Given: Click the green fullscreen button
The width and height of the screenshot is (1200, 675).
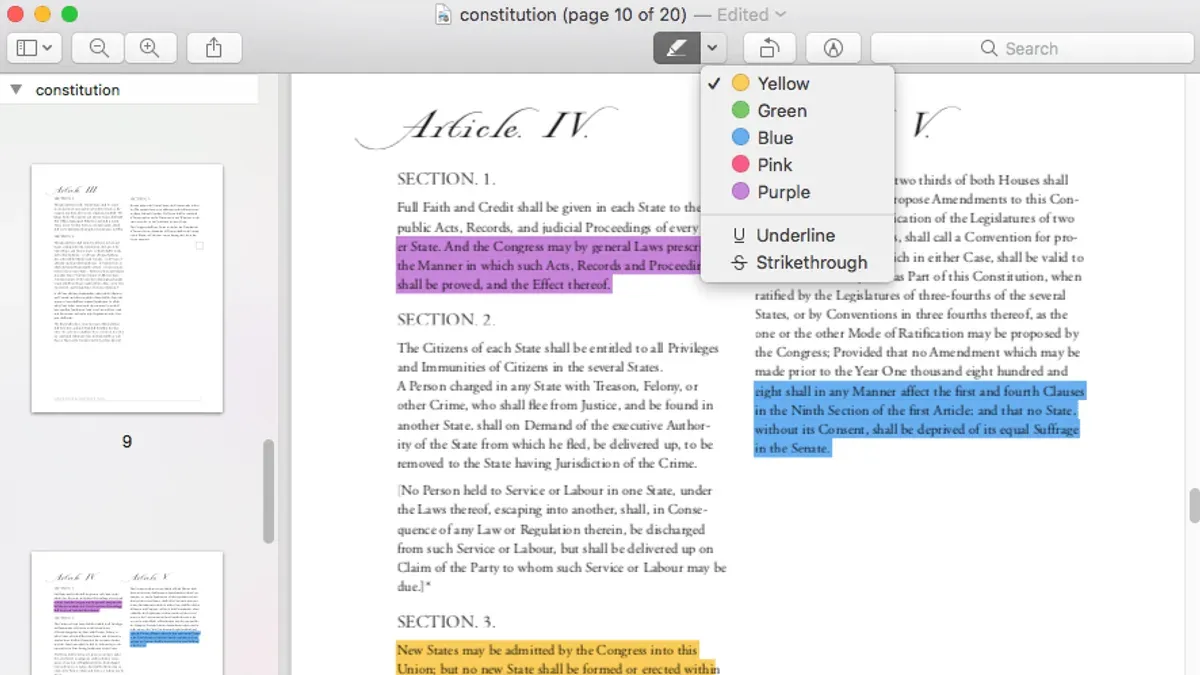Looking at the screenshot, I should pyautogui.click(x=69, y=14).
